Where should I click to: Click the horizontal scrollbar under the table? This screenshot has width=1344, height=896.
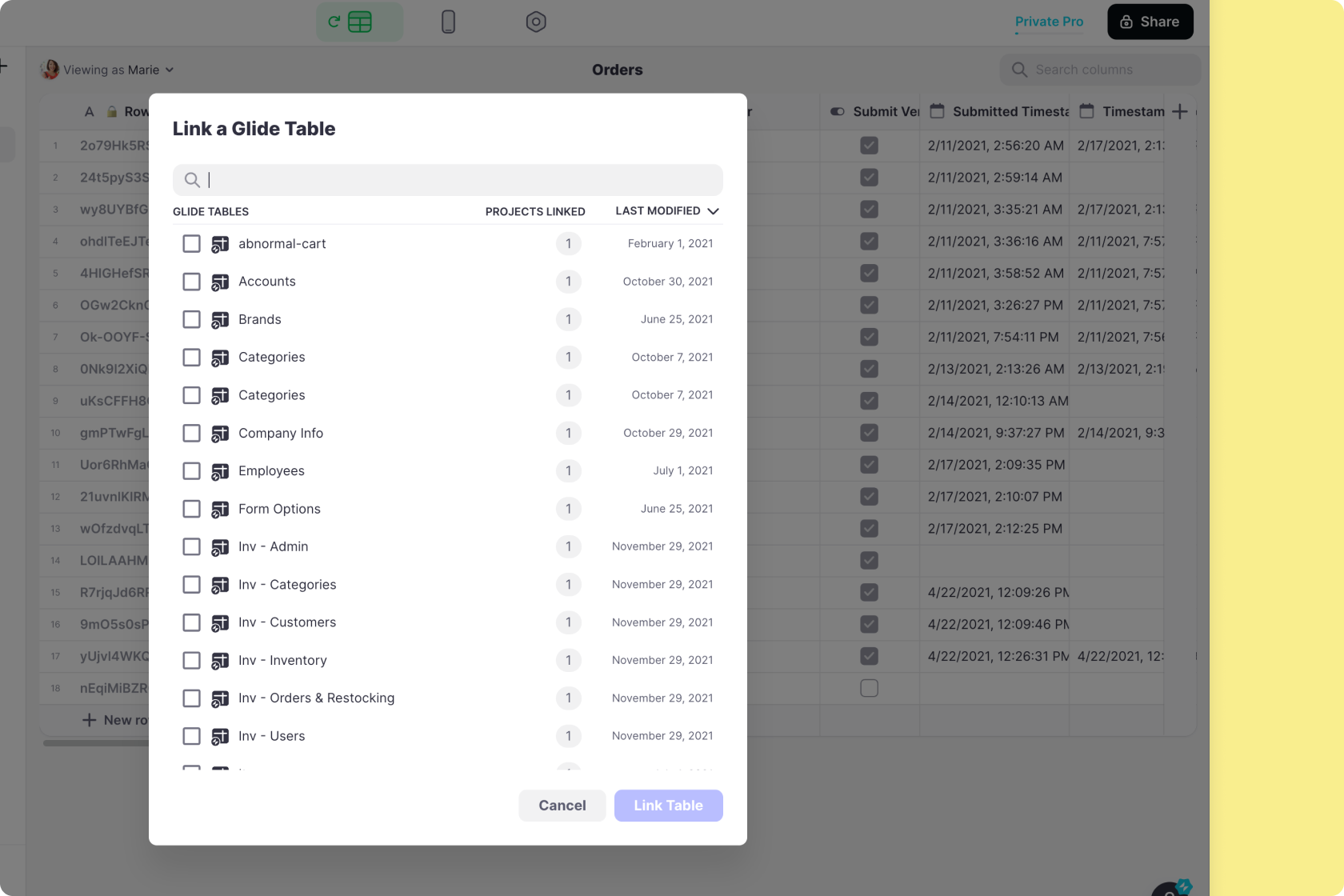coord(96,743)
